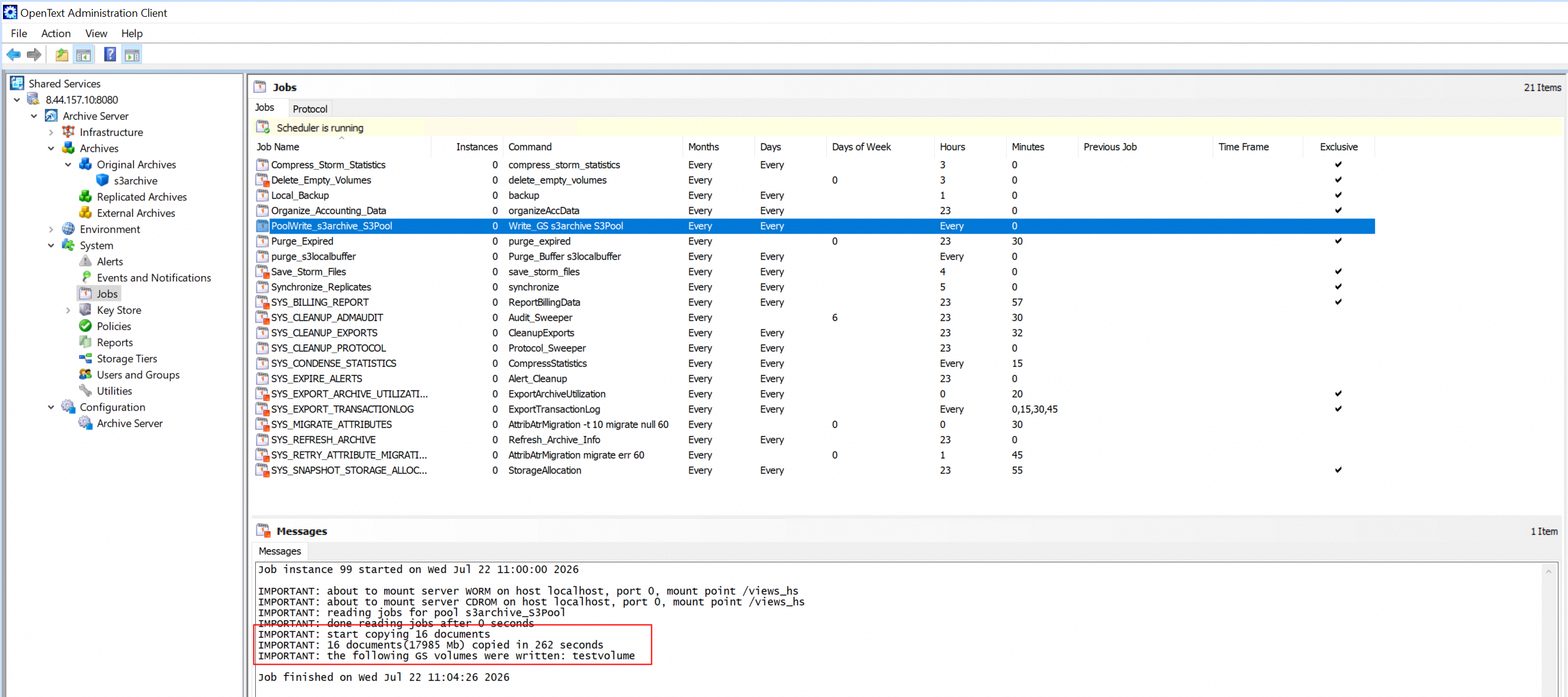Click the Storage Tiers icon
1568x697 pixels.
coord(86,359)
